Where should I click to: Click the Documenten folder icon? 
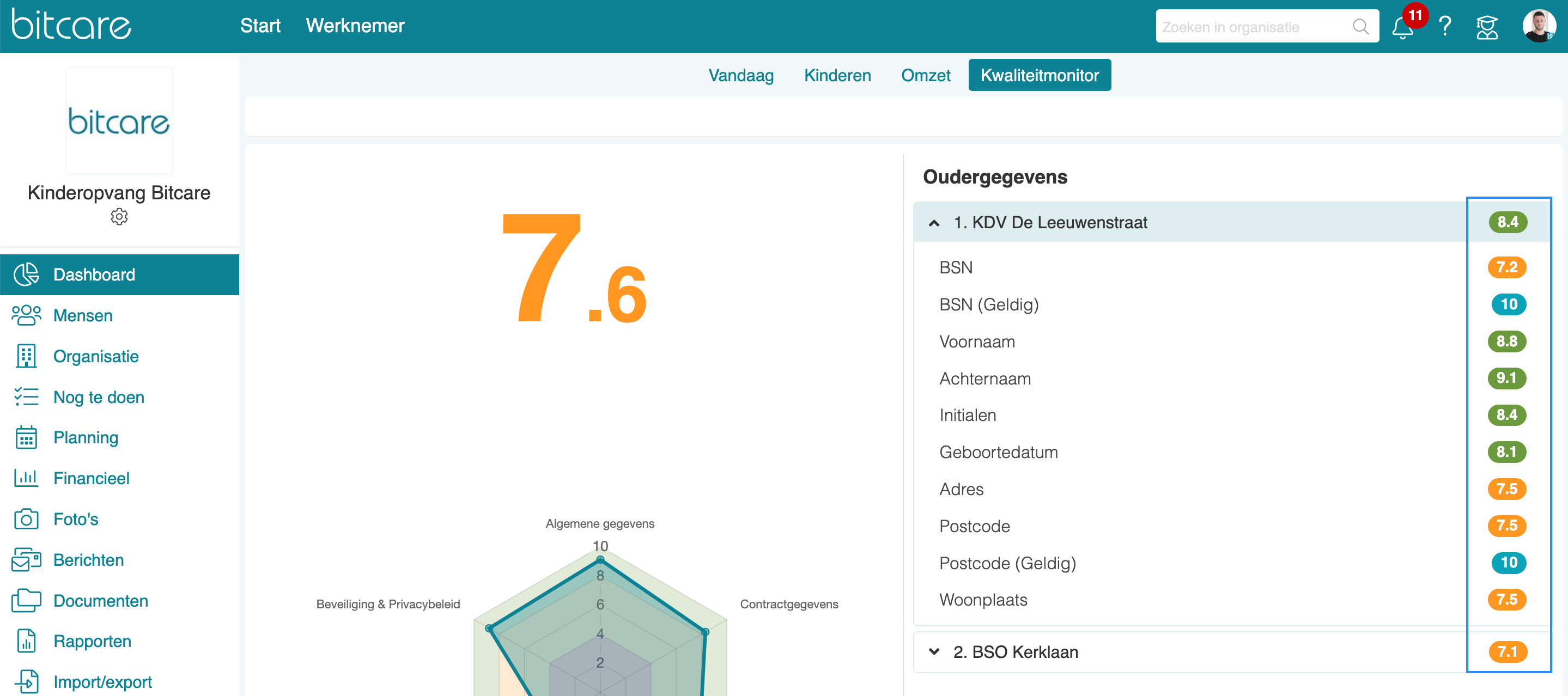tap(26, 601)
